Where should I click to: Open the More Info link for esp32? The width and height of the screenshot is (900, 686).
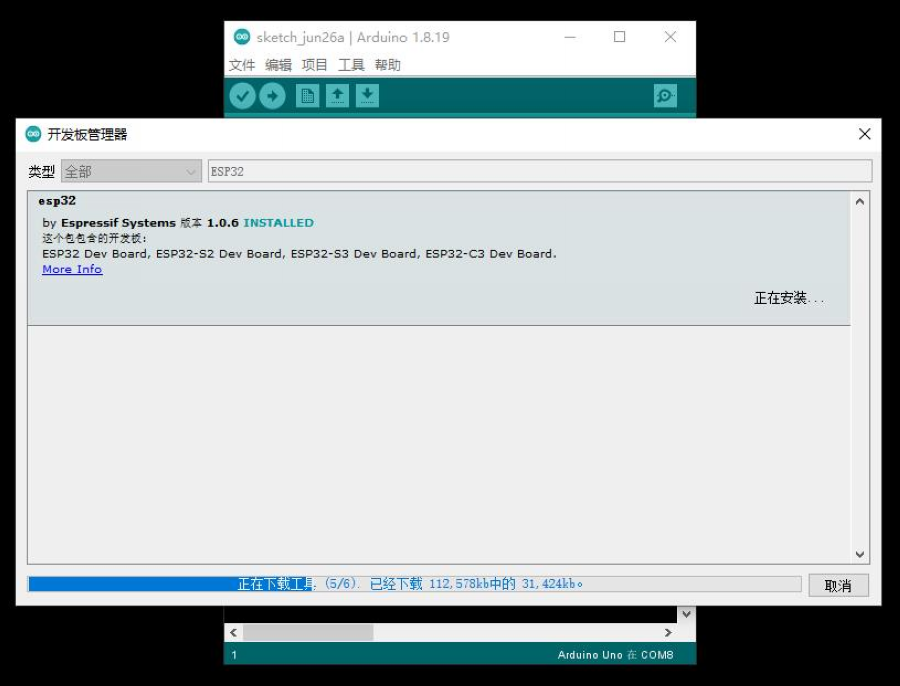[x=72, y=269]
